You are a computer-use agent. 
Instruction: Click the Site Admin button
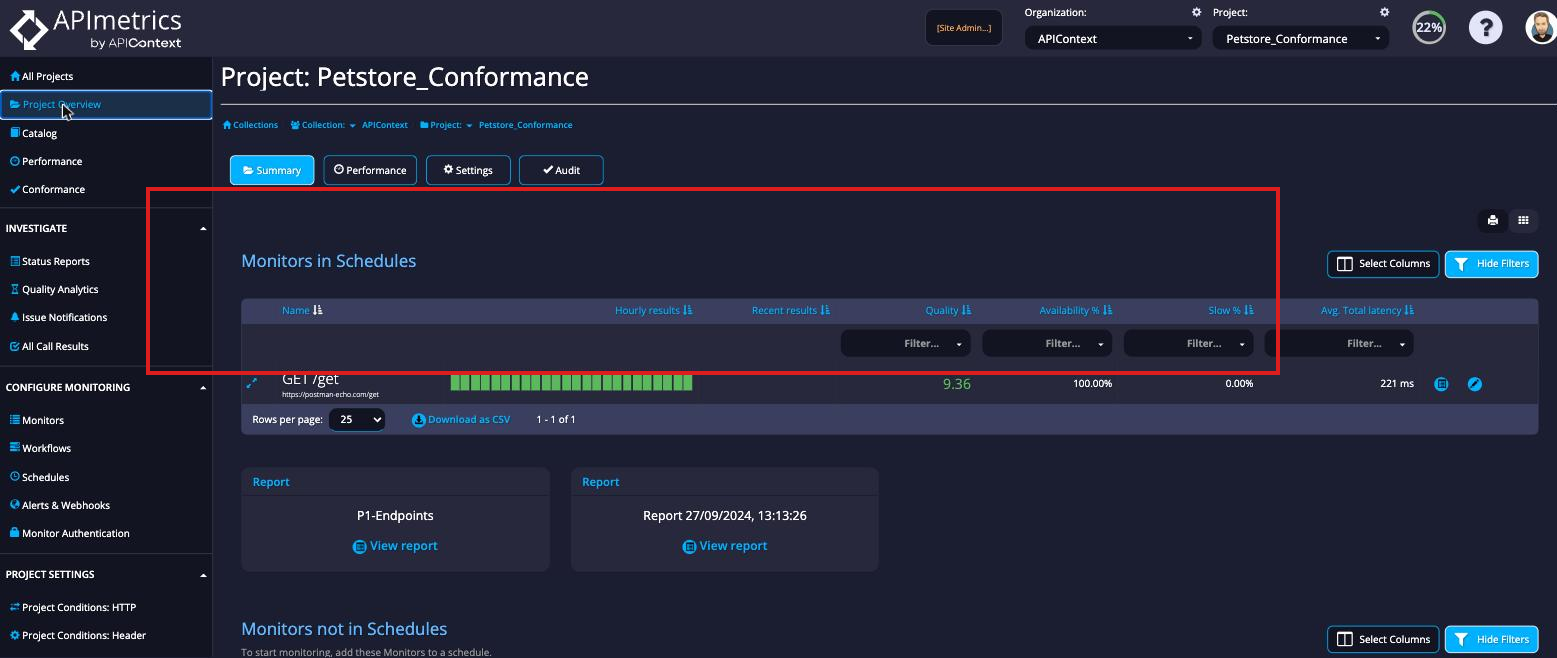(964, 28)
